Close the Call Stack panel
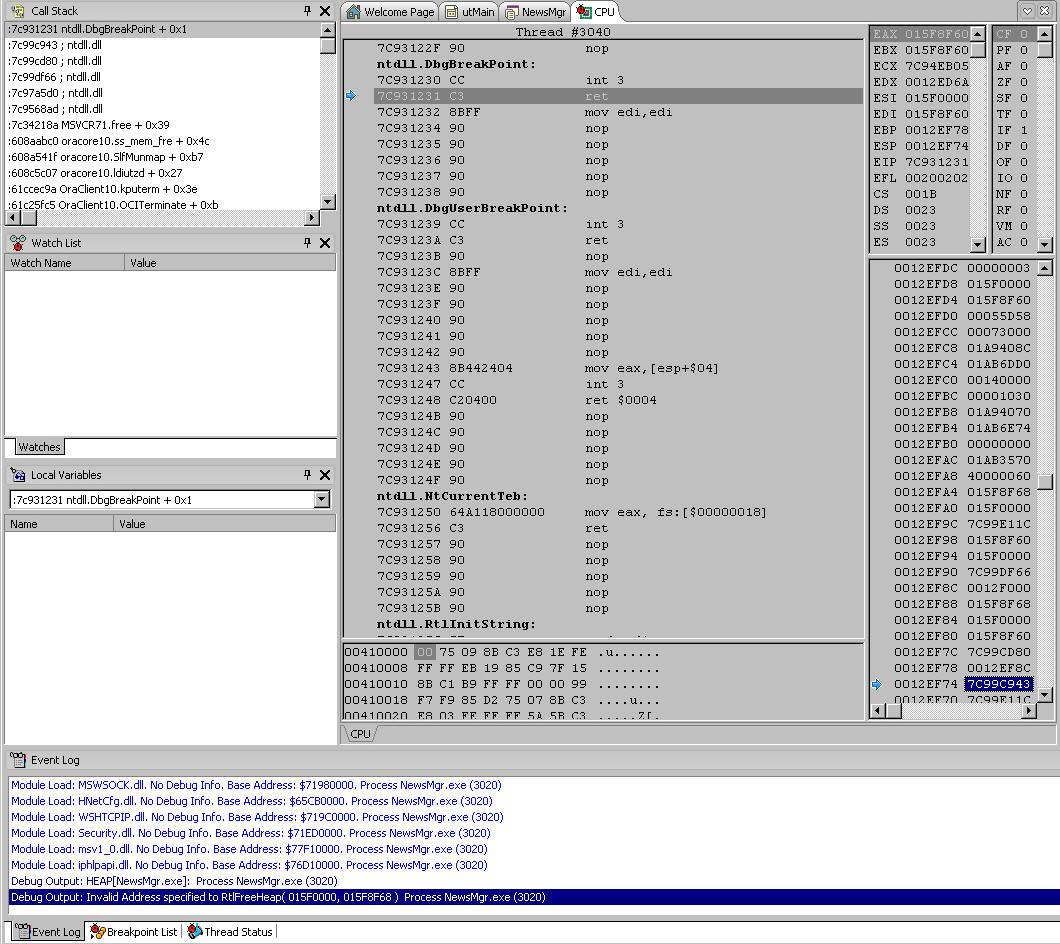The image size is (1060, 944). [325, 11]
